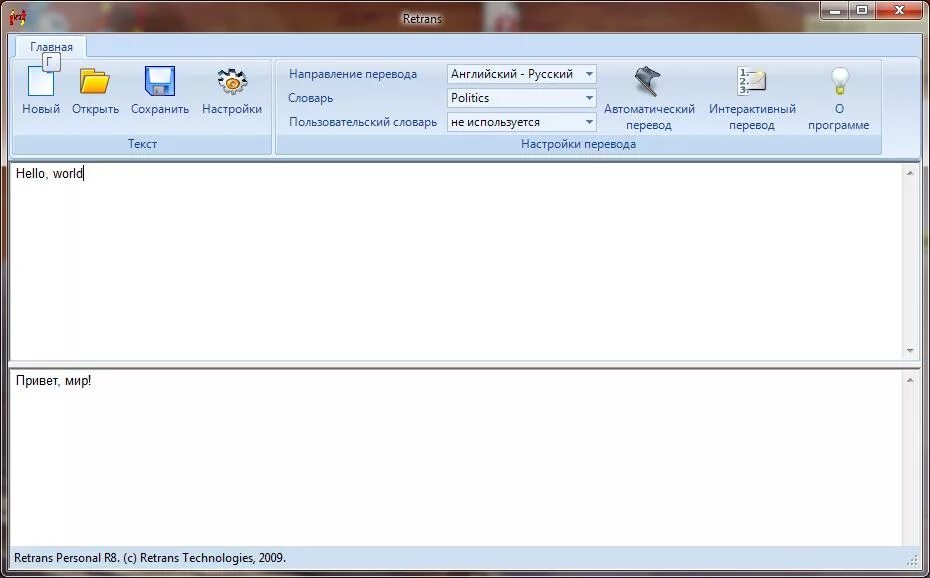The width and height of the screenshot is (930, 578).
Task: Click the Словарь label
Action: [x=311, y=98]
